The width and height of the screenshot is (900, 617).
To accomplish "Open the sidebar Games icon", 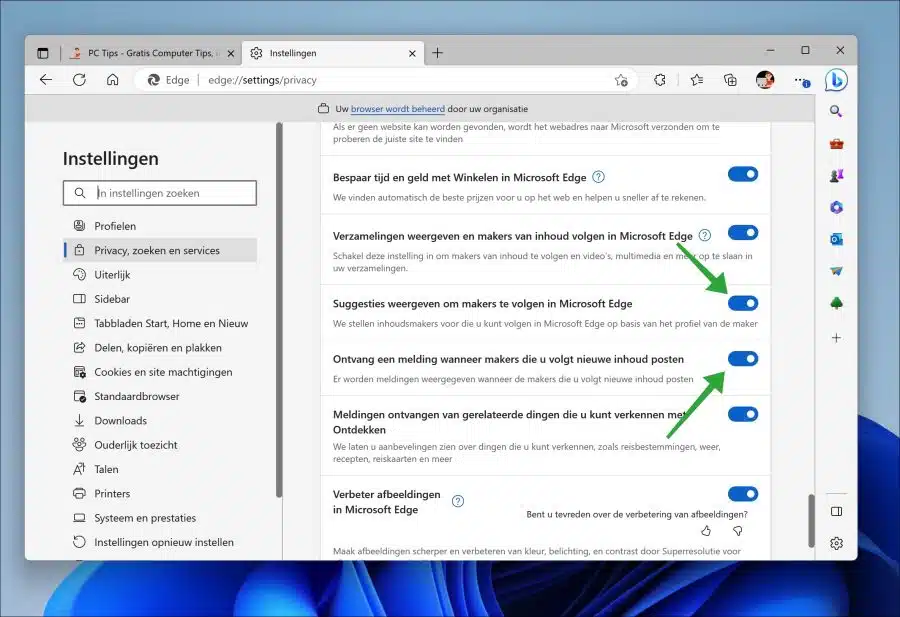I will coord(836,176).
